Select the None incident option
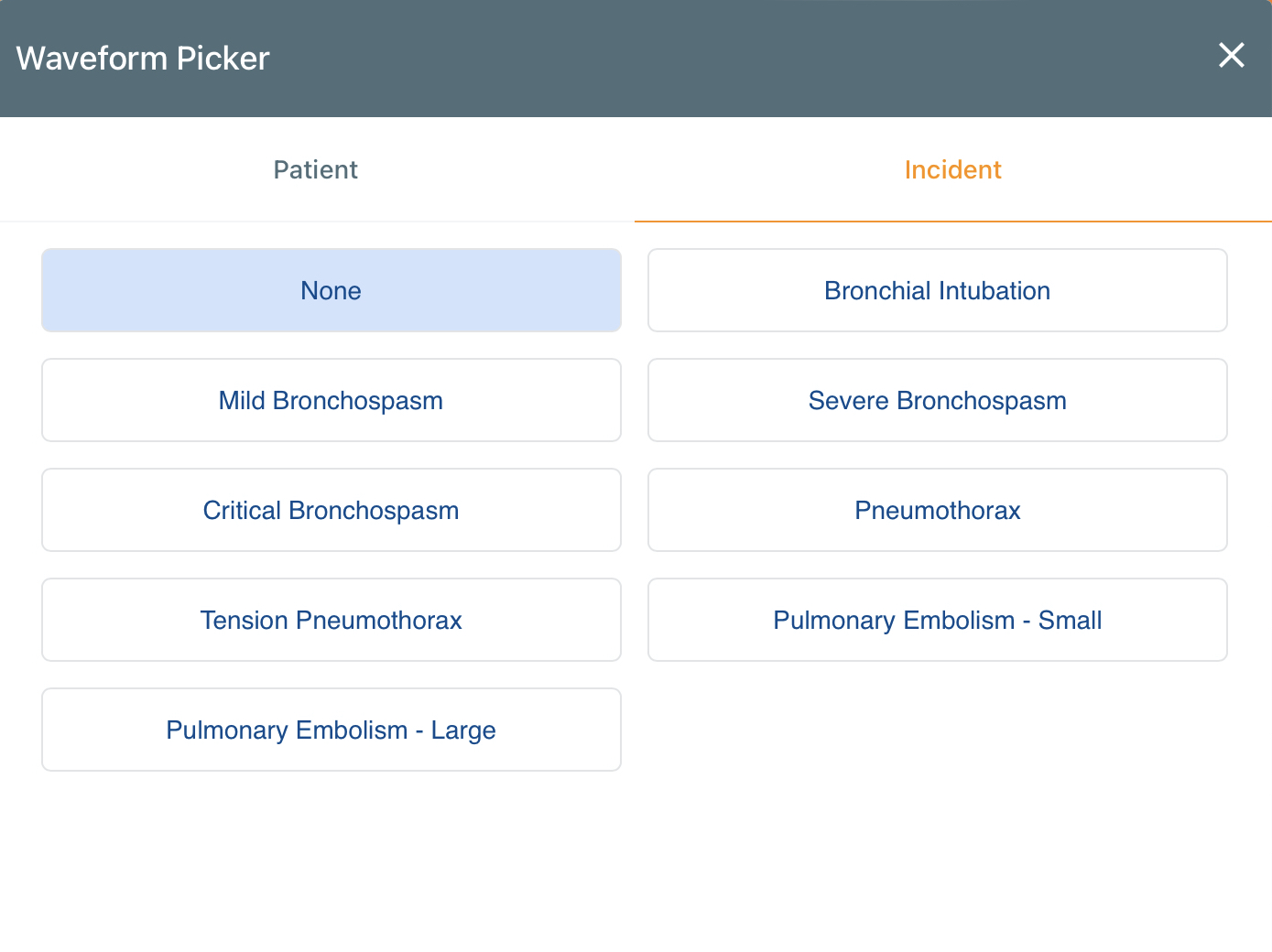This screenshot has width=1272, height=952. tap(332, 290)
